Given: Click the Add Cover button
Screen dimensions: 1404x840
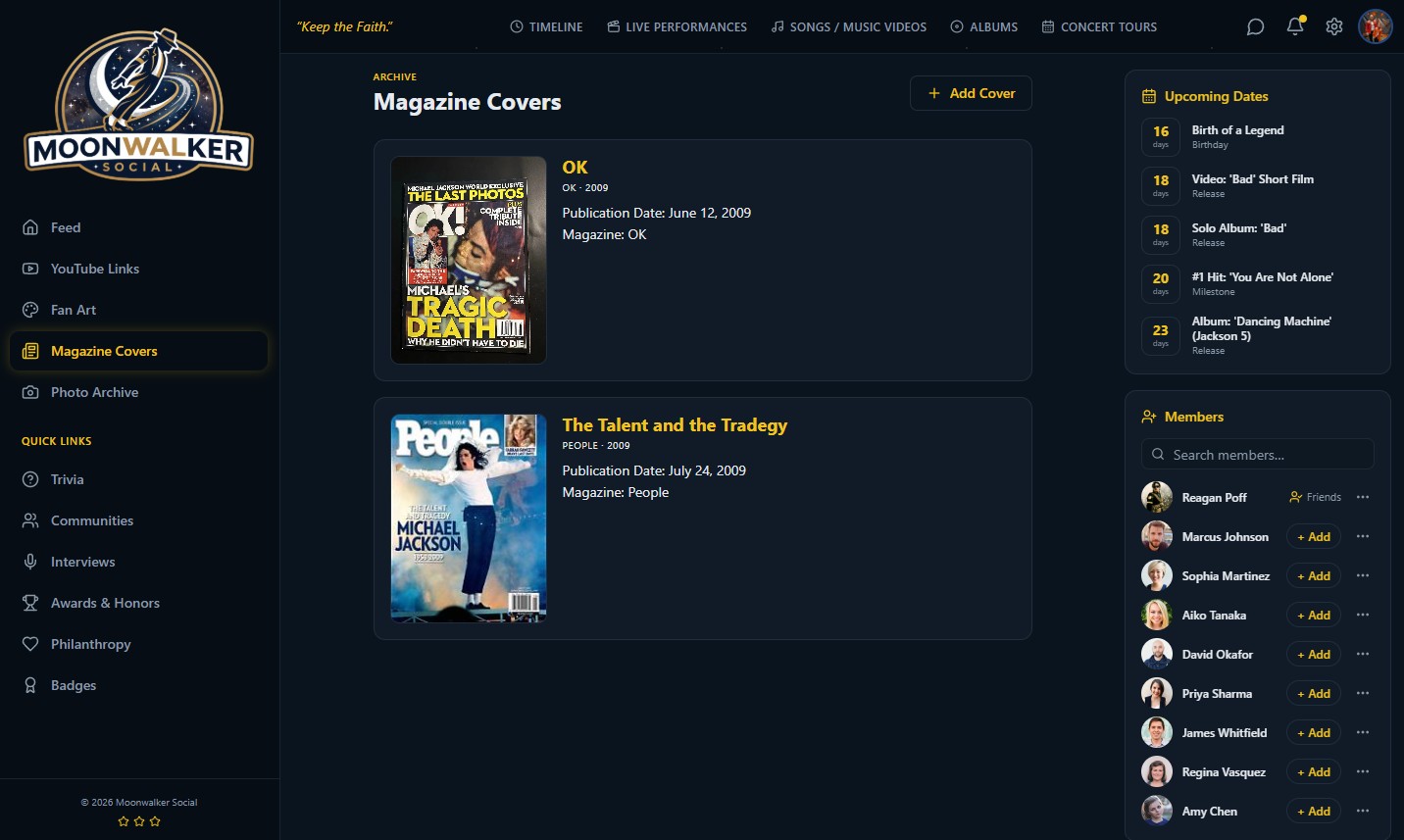Looking at the screenshot, I should tap(971, 93).
